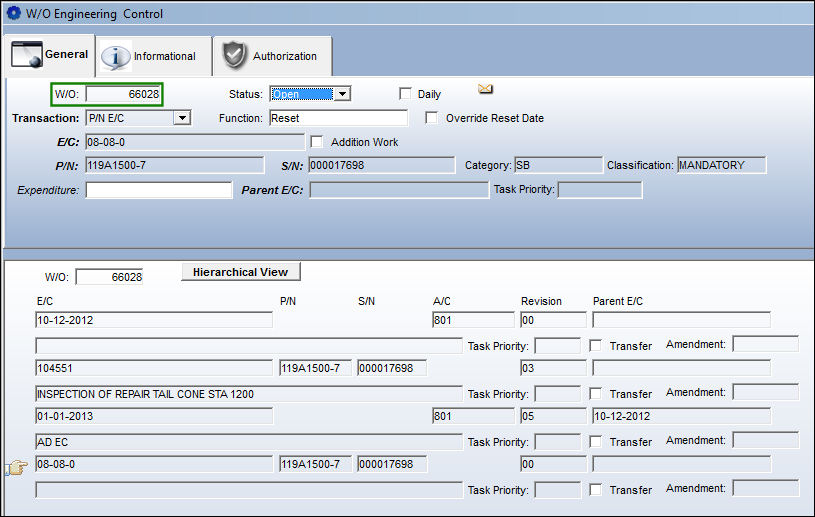Image resolution: width=815 pixels, height=517 pixels.
Task: Click the top W/O field 66028
Action: click(x=124, y=94)
